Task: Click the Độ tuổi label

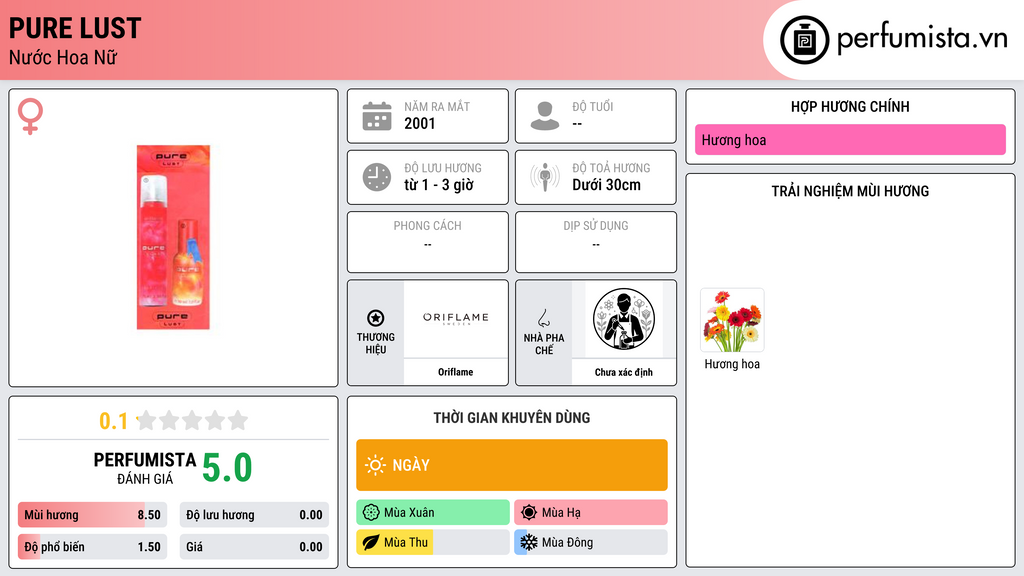Action: 592,106
